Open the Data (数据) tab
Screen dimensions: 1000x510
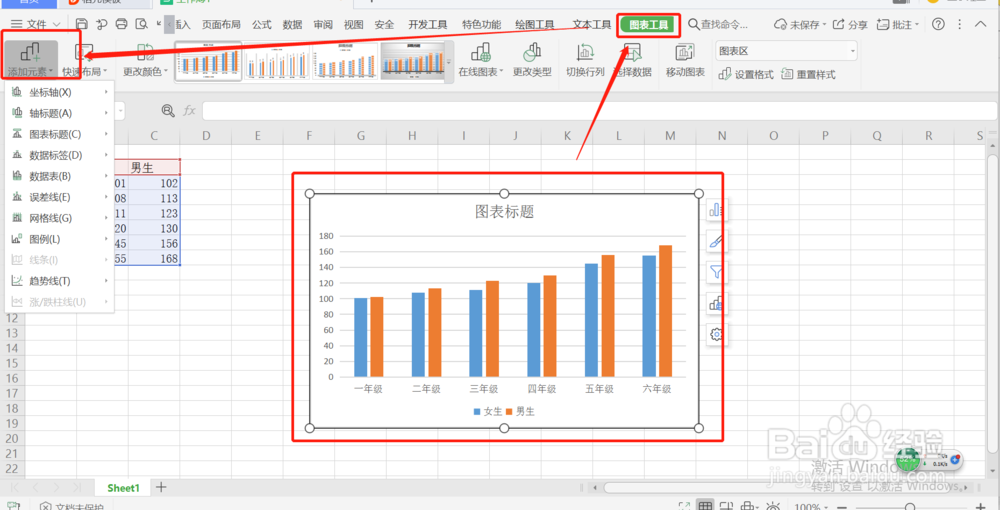pos(292,25)
